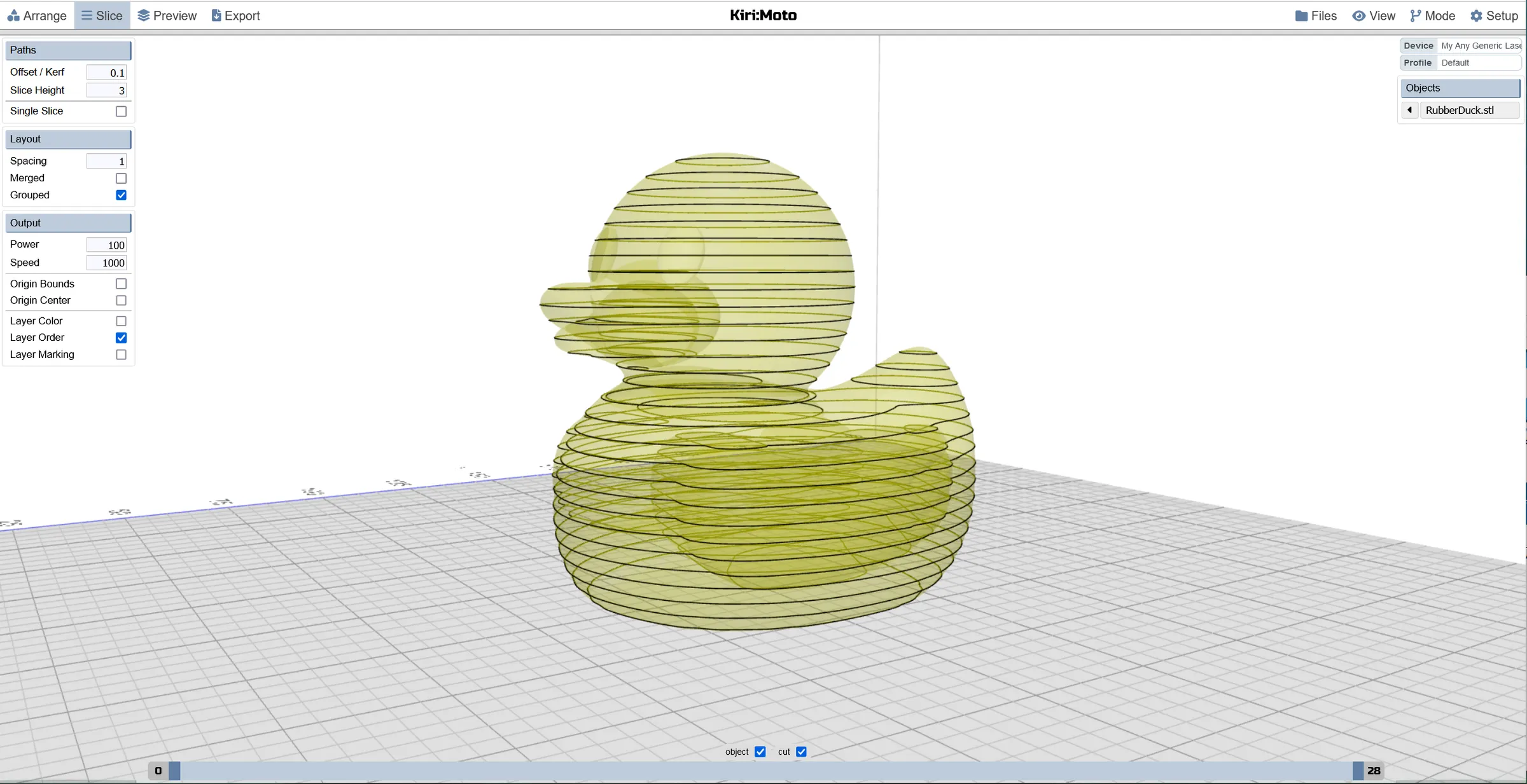The width and height of the screenshot is (1527, 784).
Task: Toggle Layer Order output setting
Action: 121,338
